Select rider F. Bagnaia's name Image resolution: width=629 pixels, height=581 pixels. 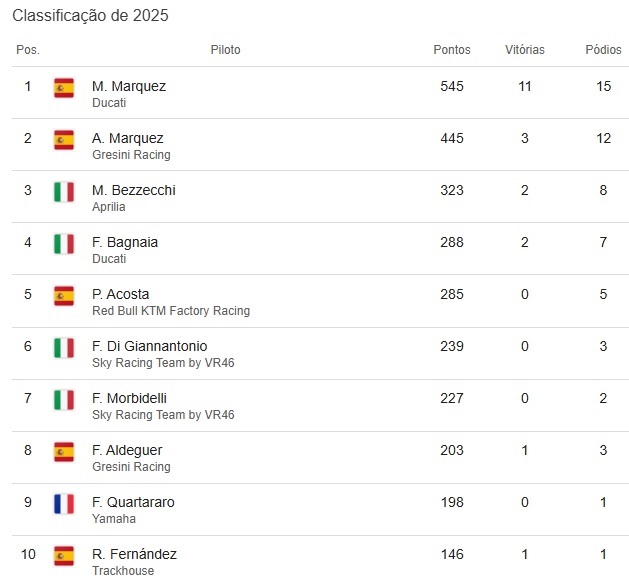point(125,242)
